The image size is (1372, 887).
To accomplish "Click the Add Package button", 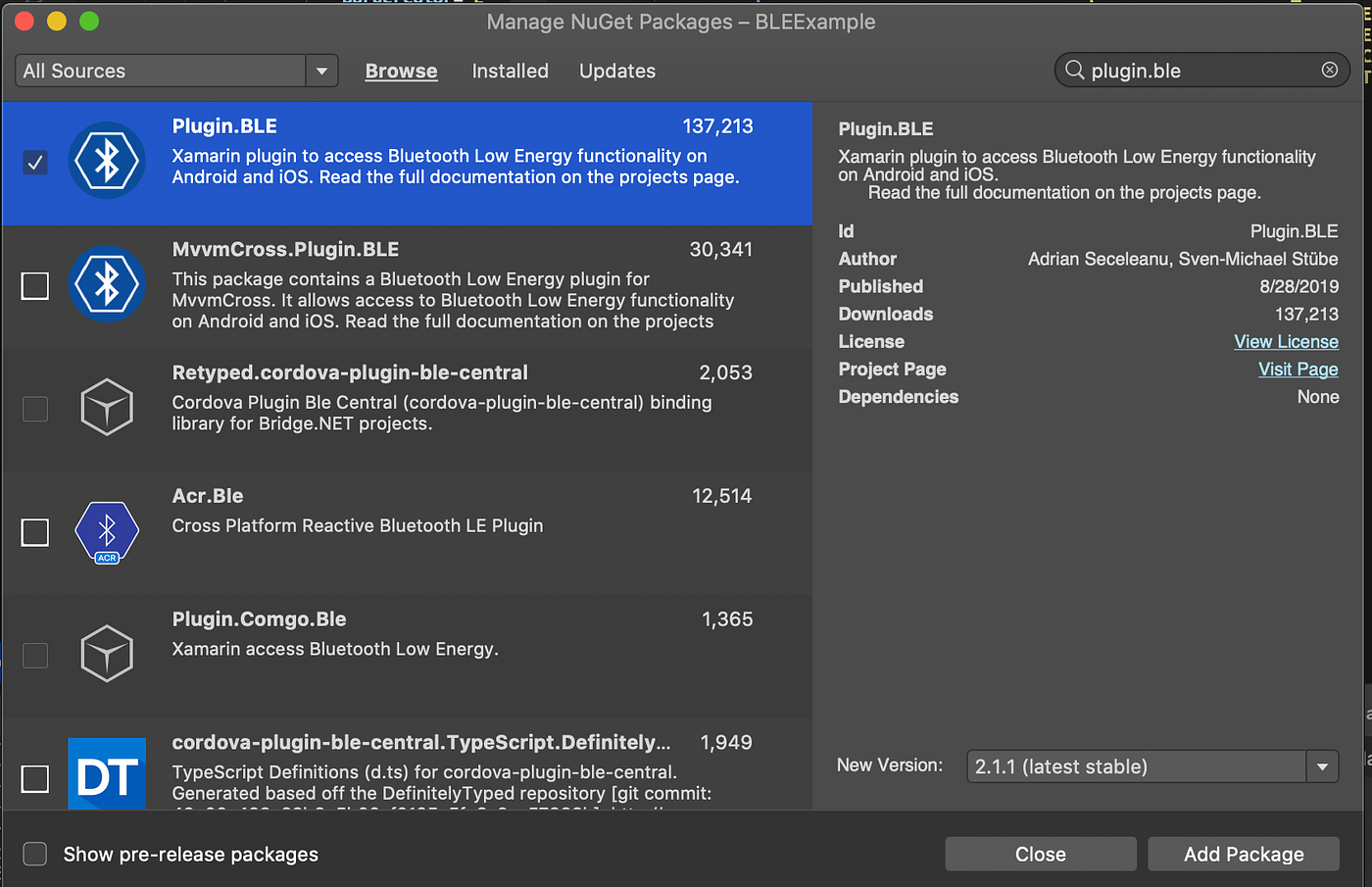I will point(1244,854).
